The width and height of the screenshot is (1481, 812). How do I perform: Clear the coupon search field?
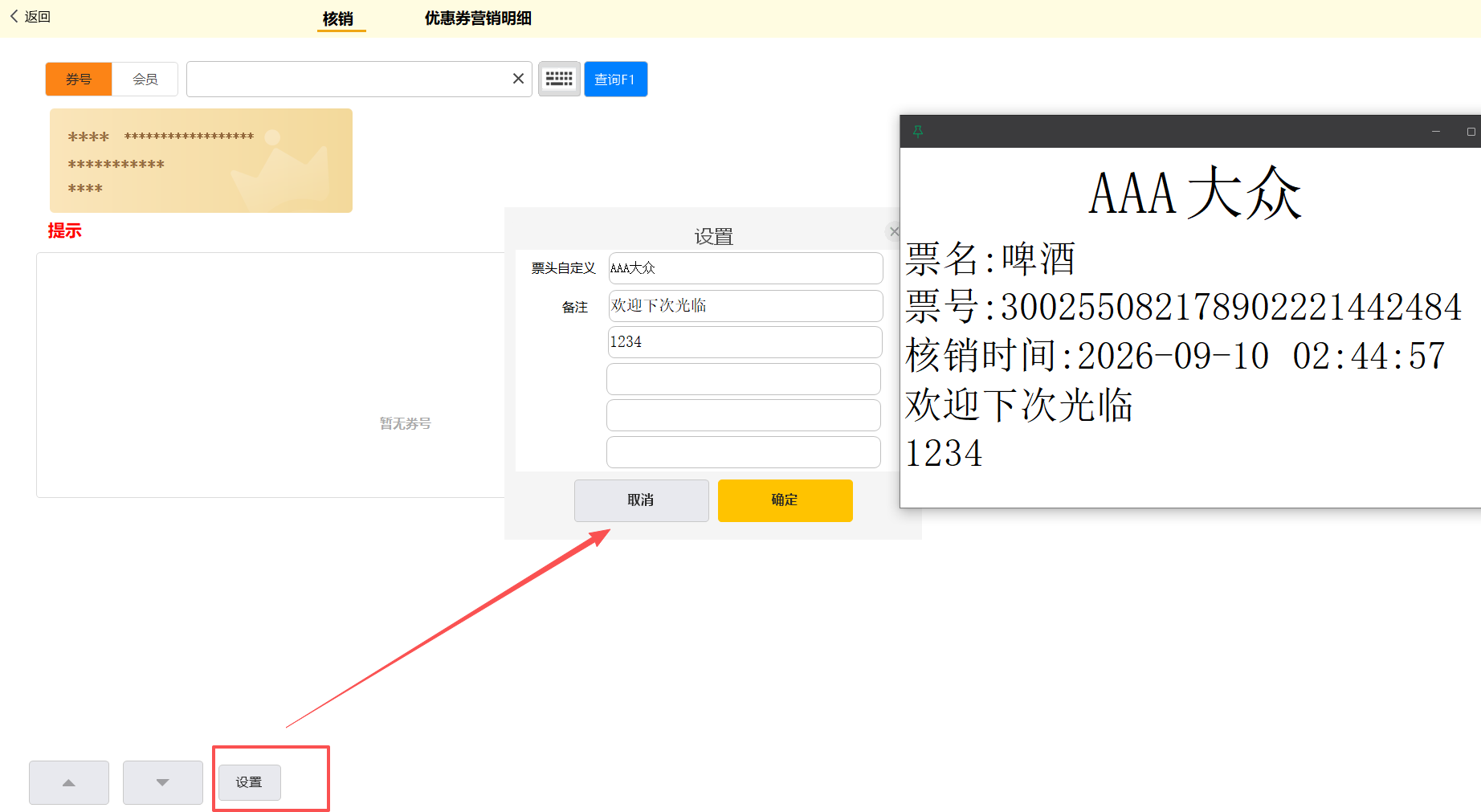(x=518, y=79)
